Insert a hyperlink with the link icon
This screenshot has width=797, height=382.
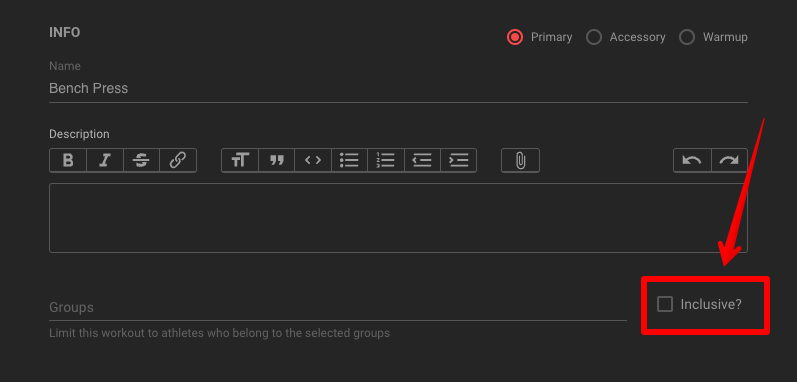tap(177, 161)
